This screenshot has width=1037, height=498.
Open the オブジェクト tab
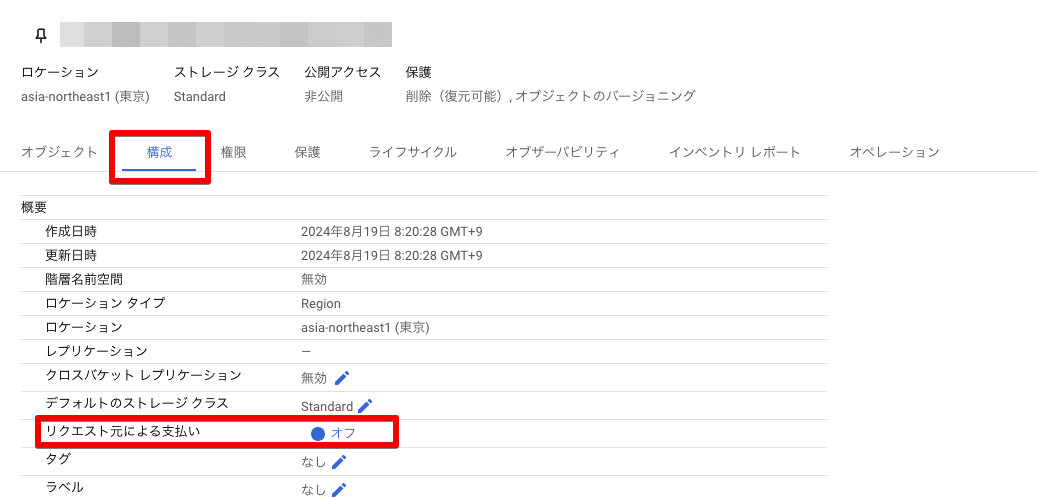pyautogui.click(x=60, y=152)
